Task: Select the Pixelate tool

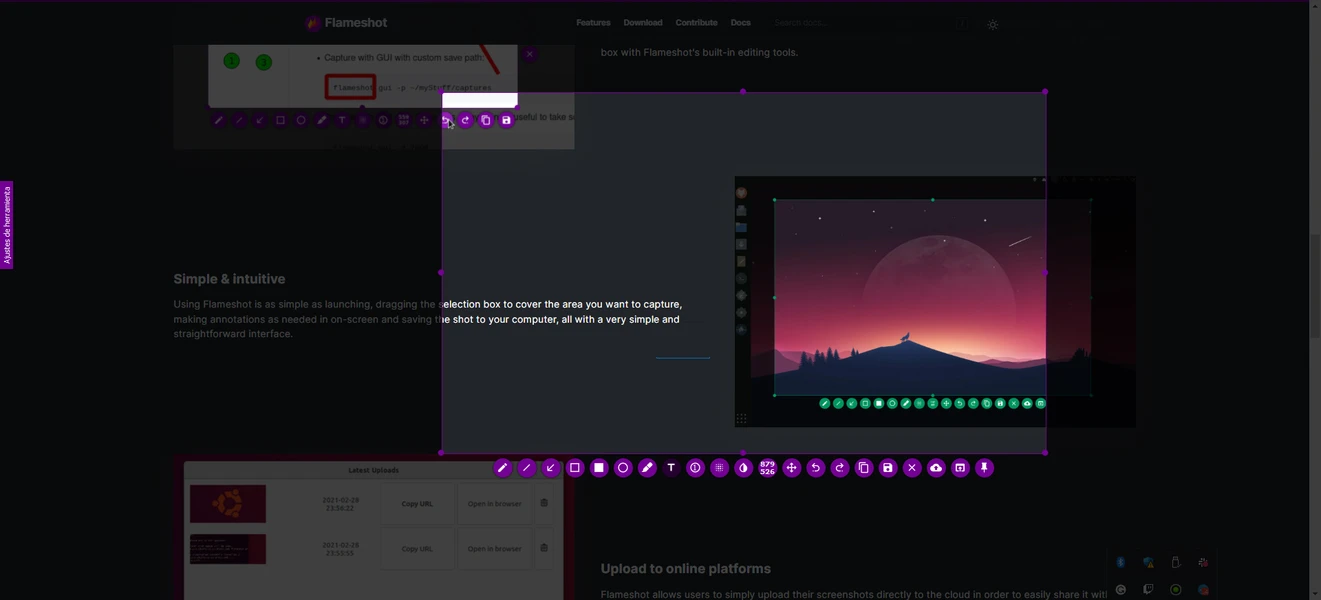Action: 719,468
